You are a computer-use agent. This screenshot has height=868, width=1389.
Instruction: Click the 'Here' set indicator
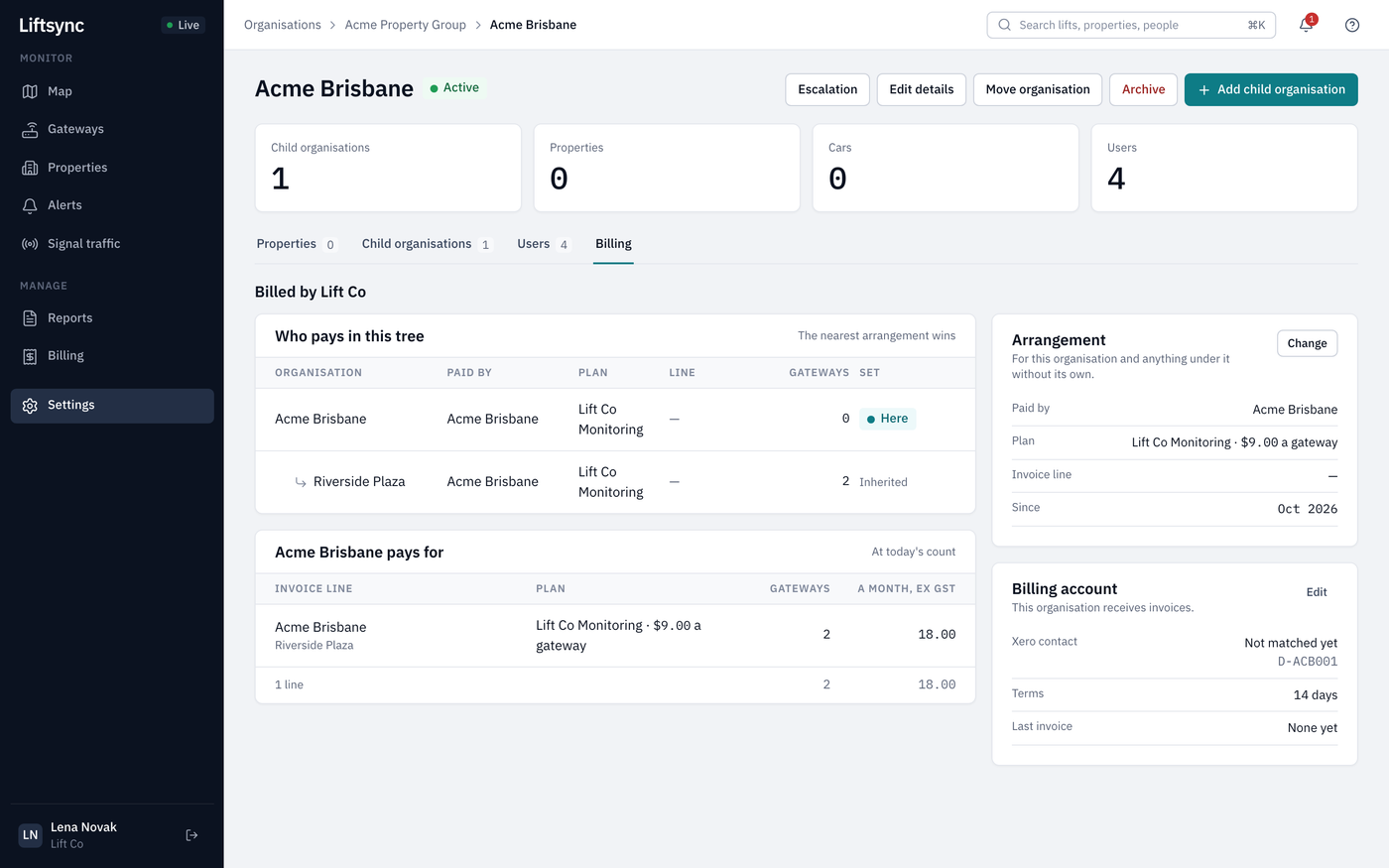(887, 419)
